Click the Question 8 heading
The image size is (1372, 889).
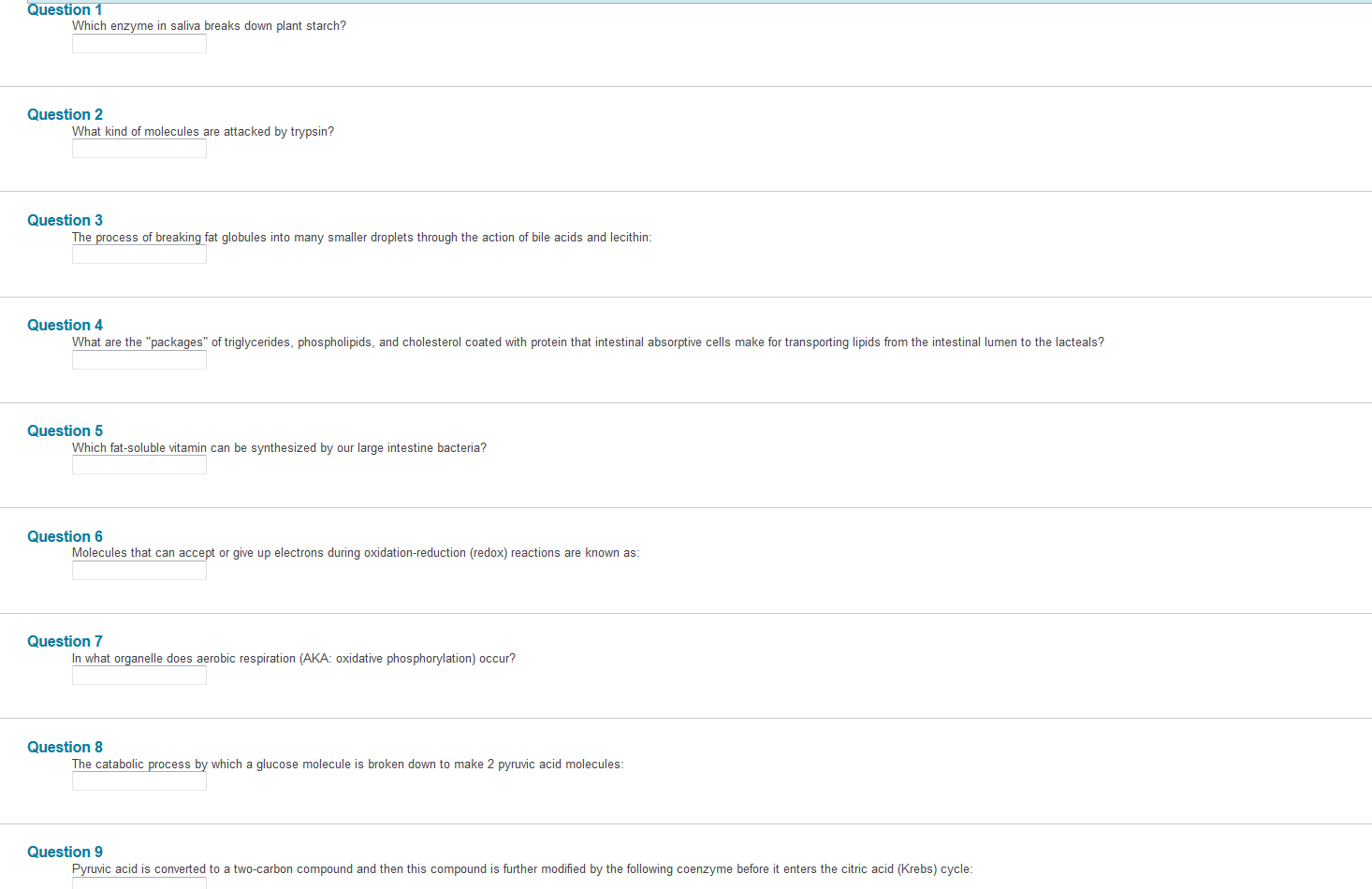click(x=65, y=747)
